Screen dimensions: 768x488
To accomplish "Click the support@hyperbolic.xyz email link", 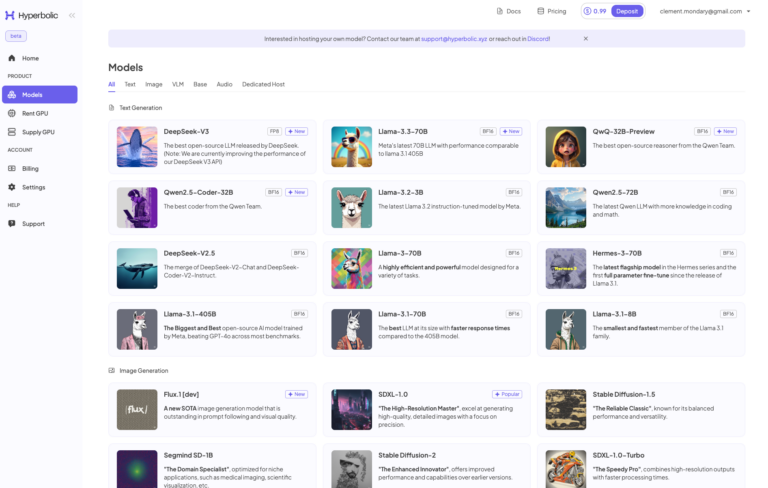I will [454, 39].
